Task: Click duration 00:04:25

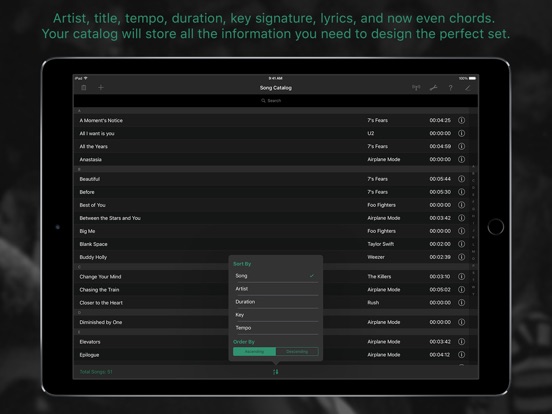Action: click(x=440, y=120)
